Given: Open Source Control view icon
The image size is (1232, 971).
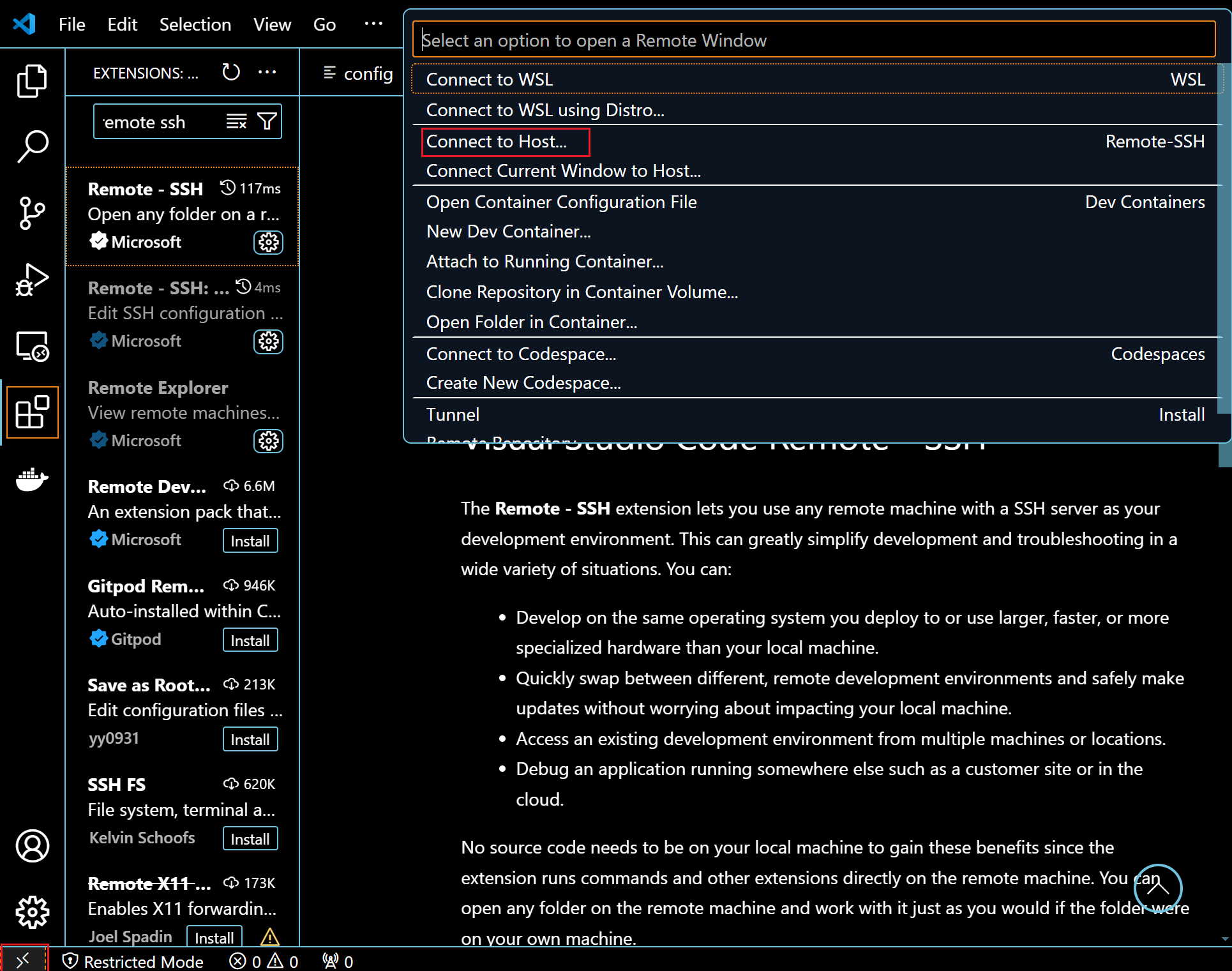Looking at the screenshot, I should tap(32, 213).
